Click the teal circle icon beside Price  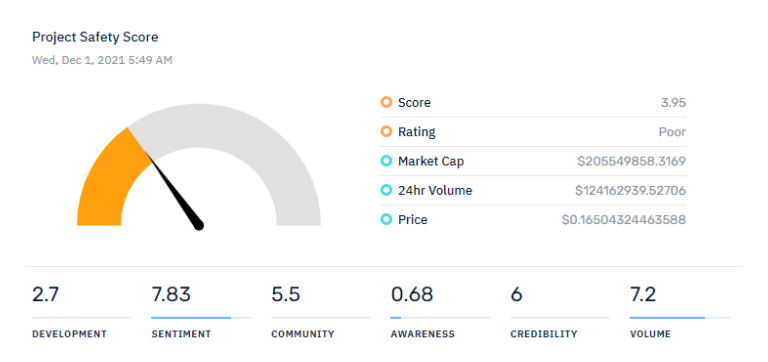pos(386,219)
